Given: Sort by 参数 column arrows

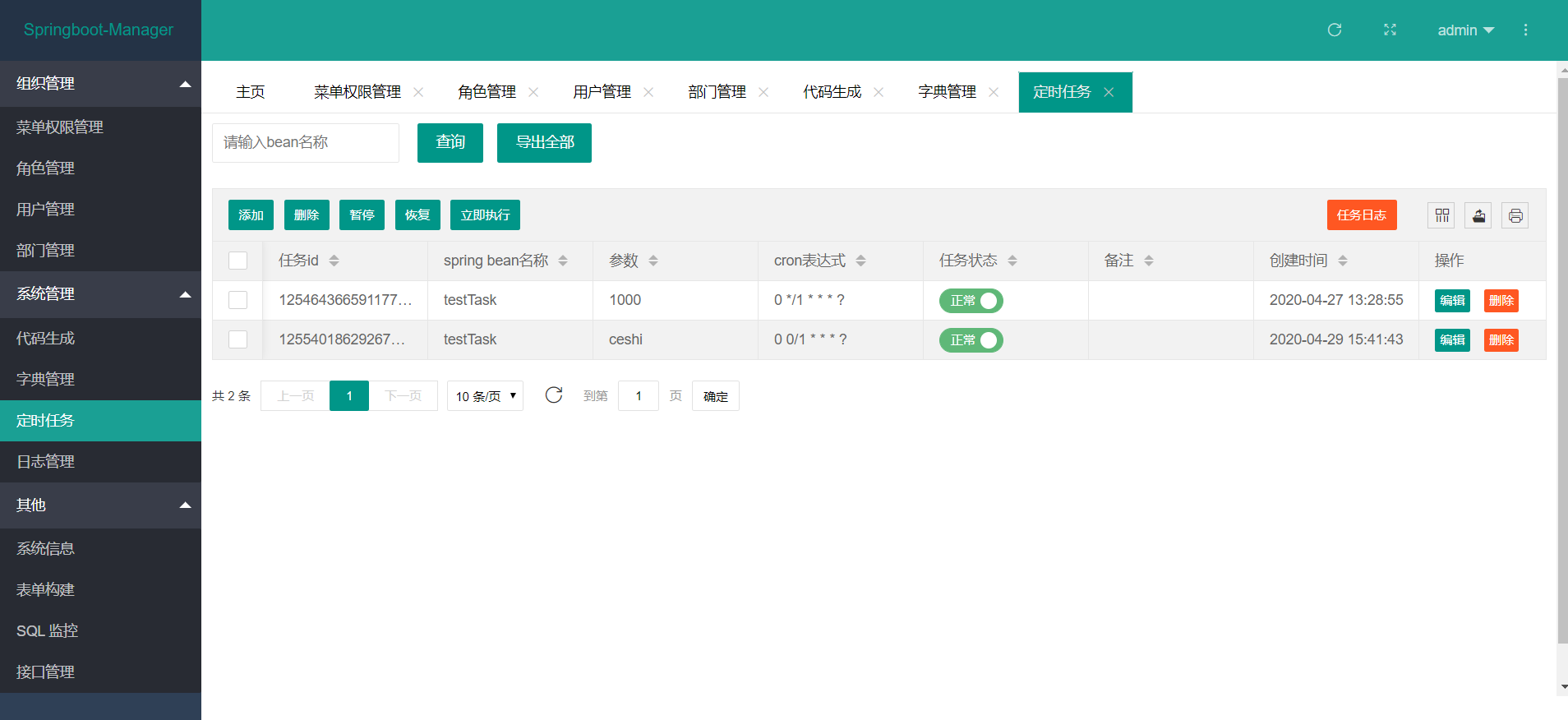Looking at the screenshot, I should click(653, 261).
